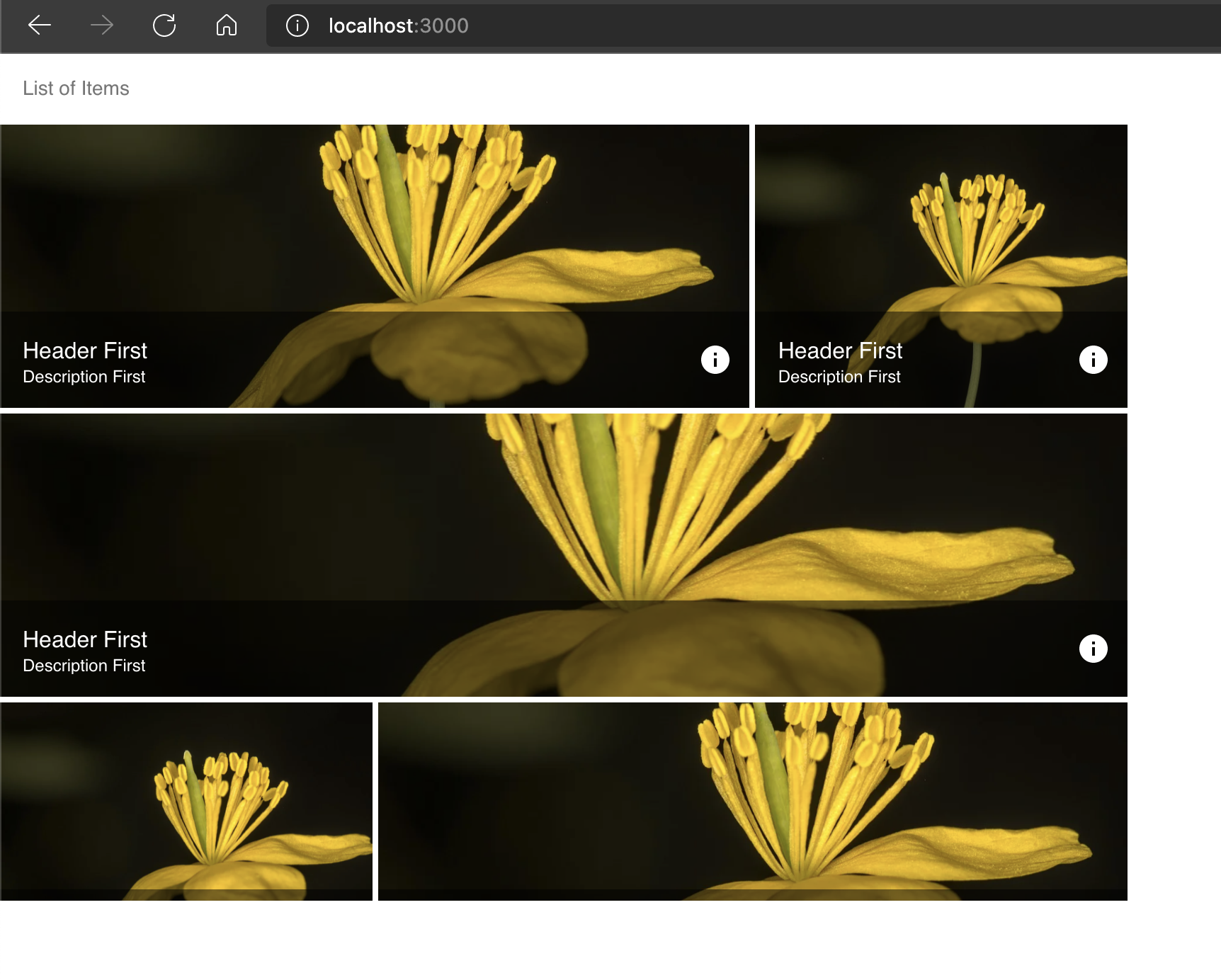Viewport: 1221px width, 980px height.
Task: Navigate back using the browser back arrow
Action: 40,25
